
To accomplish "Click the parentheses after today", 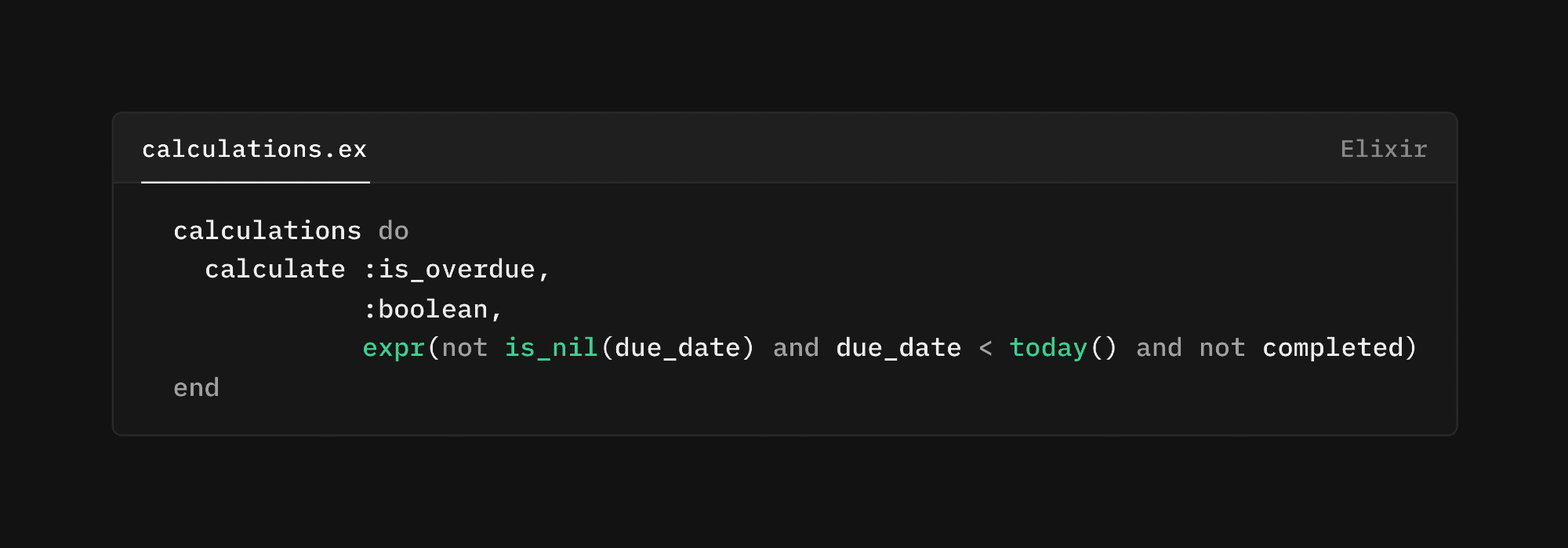I will 1104,347.
